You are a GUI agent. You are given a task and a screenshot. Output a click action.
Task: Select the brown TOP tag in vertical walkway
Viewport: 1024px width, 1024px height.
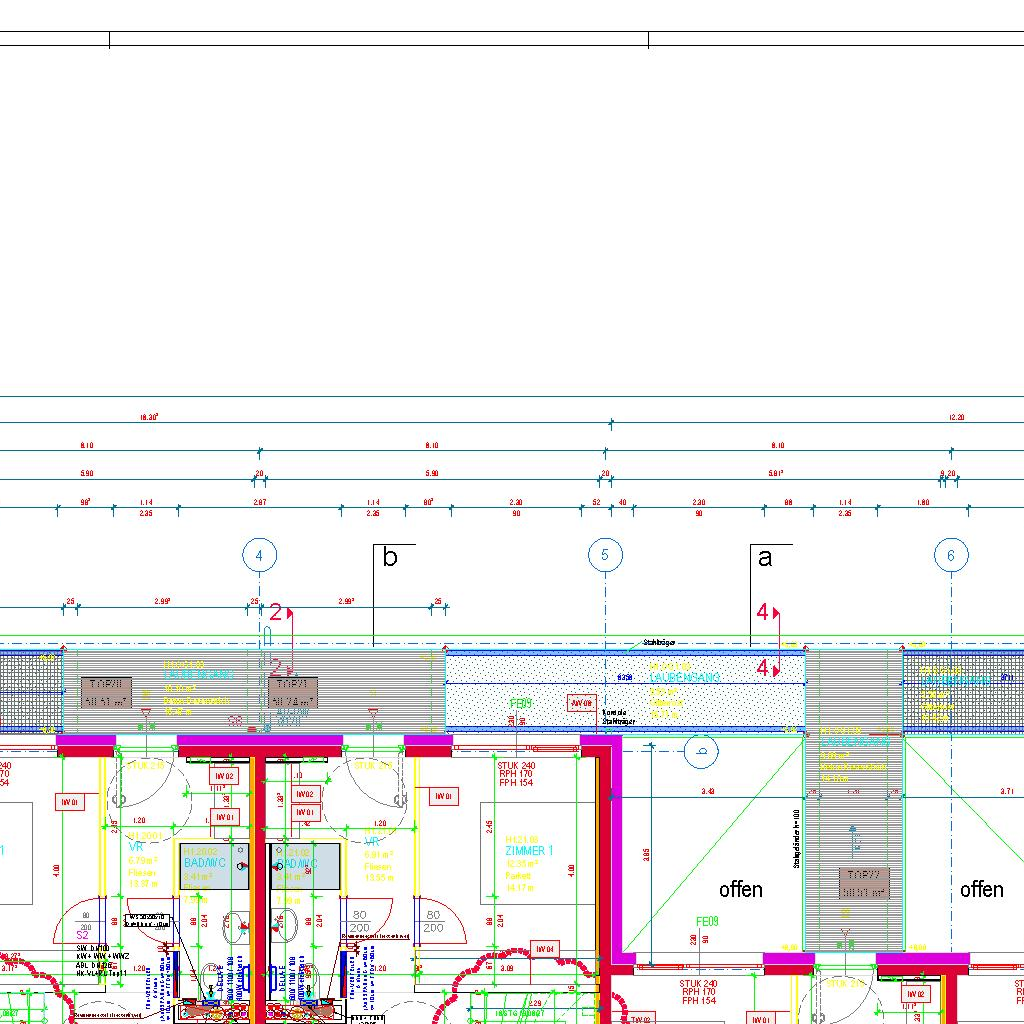click(x=863, y=883)
